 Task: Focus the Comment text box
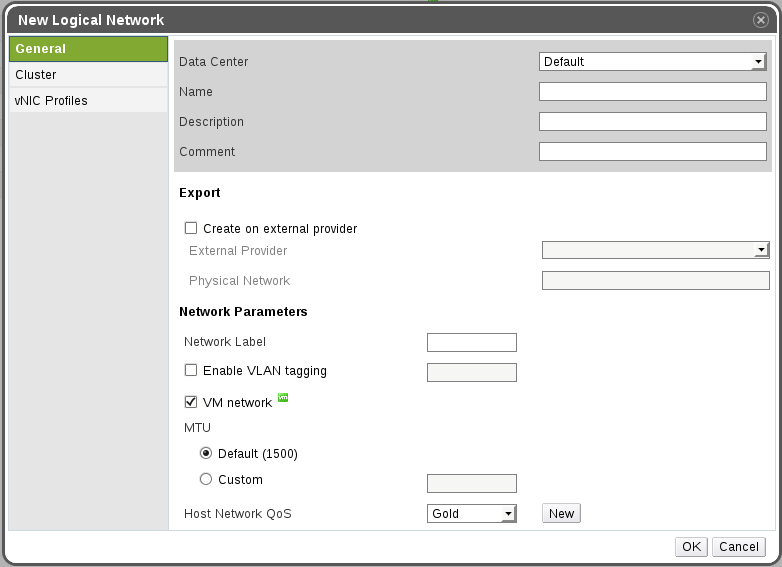click(652, 152)
